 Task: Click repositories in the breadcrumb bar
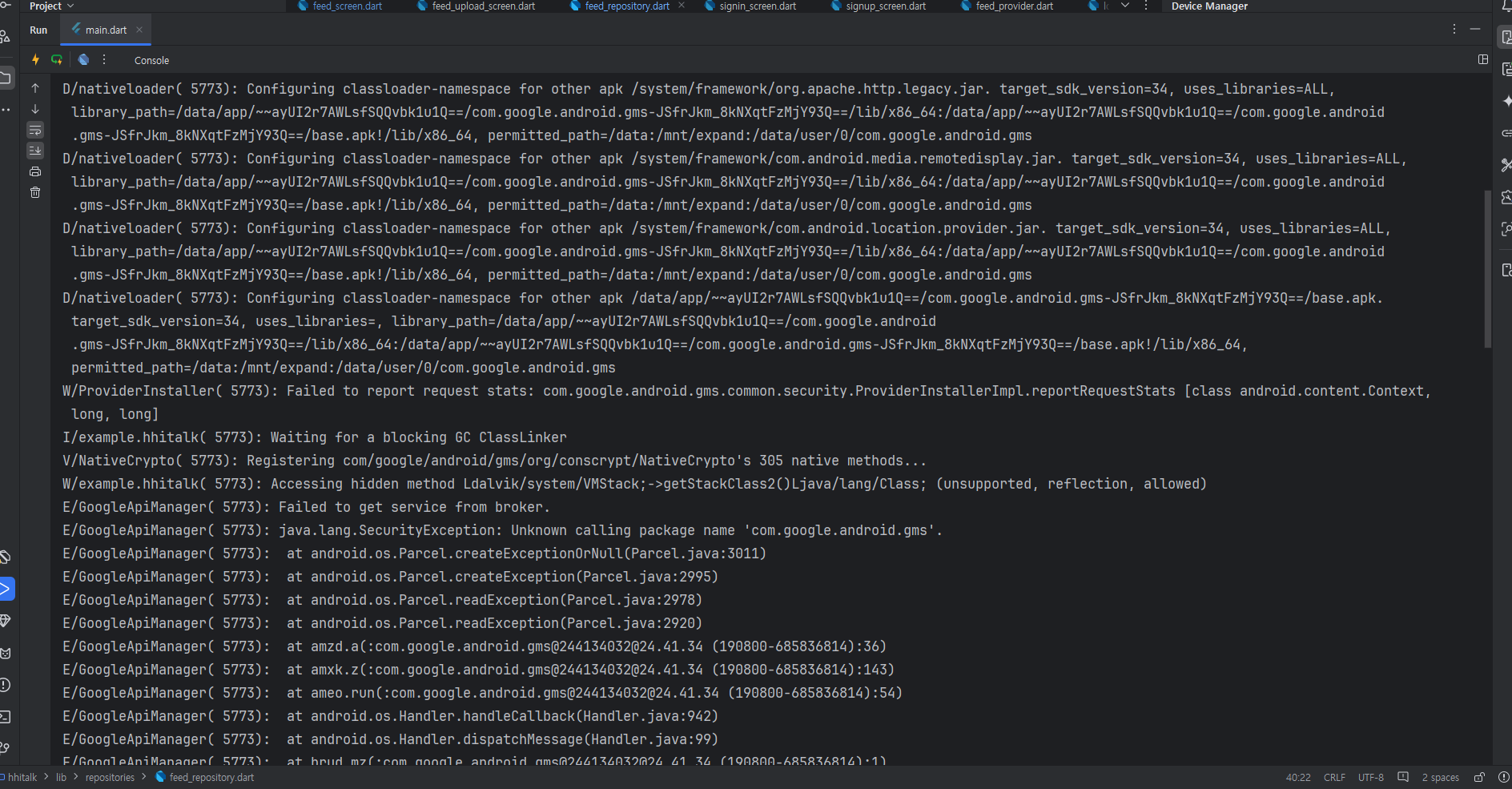coord(110,777)
